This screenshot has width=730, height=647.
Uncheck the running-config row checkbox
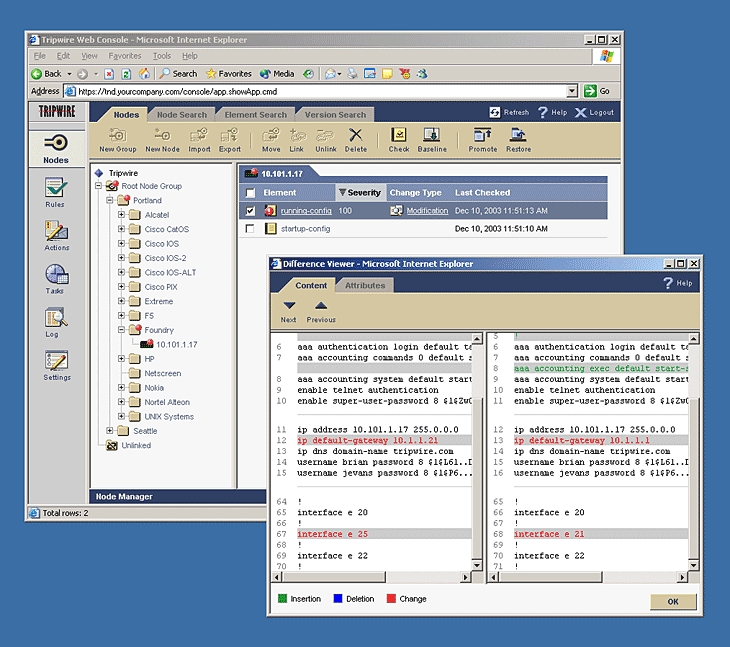tap(250, 211)
